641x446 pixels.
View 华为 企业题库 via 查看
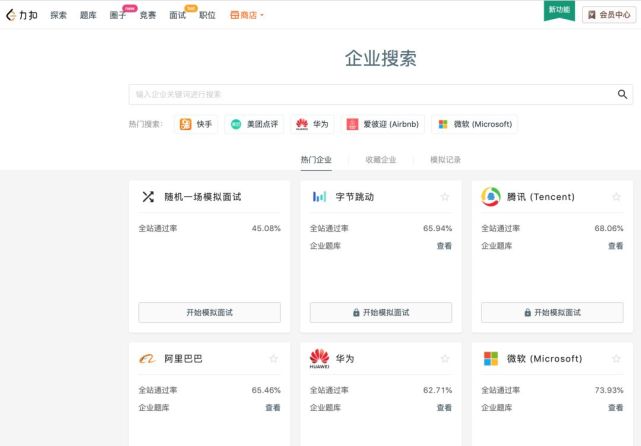pos(444,408)
